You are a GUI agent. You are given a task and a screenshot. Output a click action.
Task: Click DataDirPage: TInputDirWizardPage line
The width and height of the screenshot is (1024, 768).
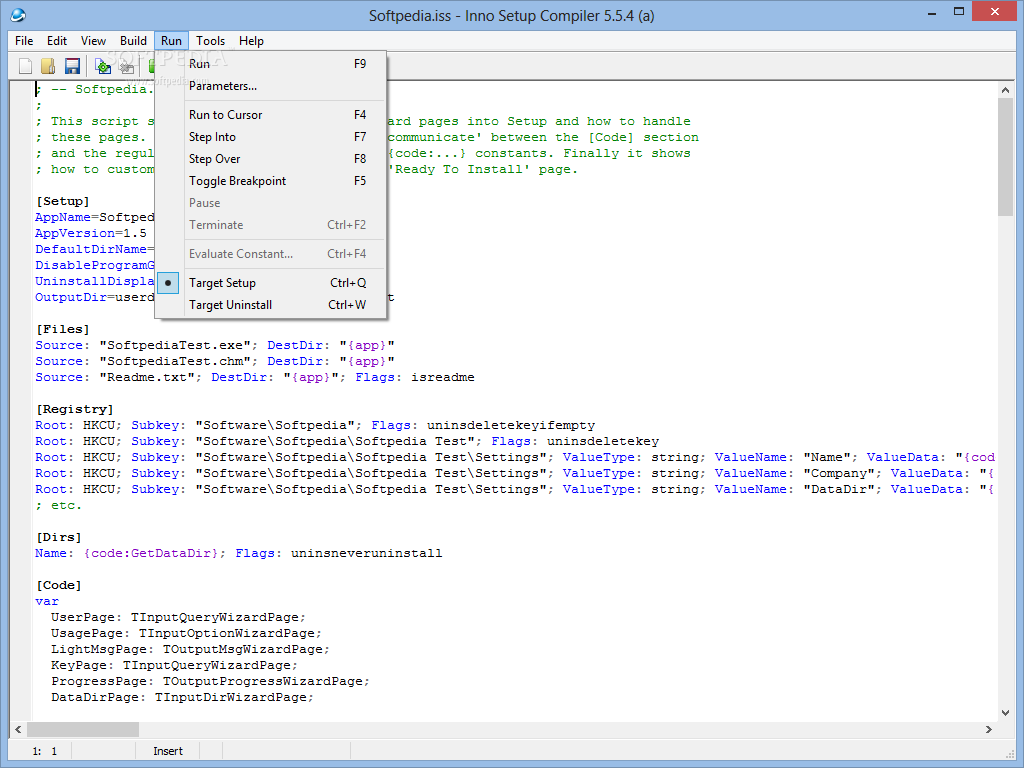[x=182, y=697]
